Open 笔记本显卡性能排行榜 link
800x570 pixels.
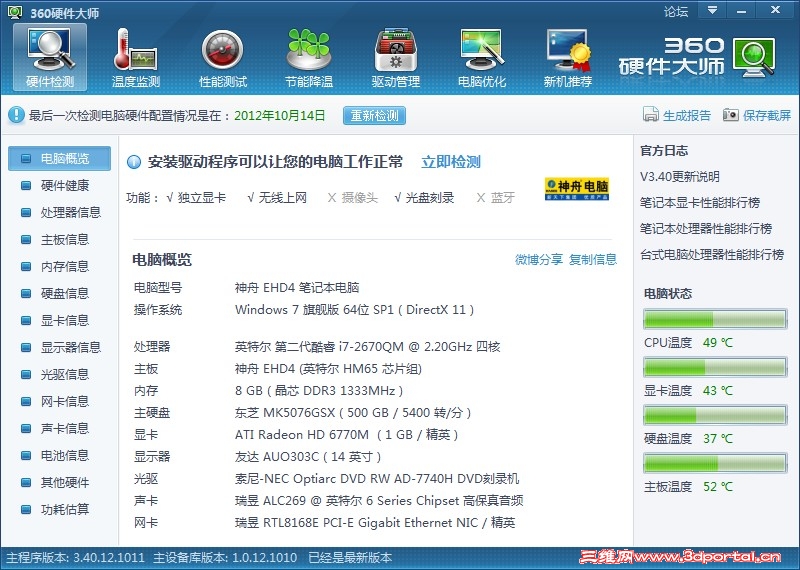point(700,203)
